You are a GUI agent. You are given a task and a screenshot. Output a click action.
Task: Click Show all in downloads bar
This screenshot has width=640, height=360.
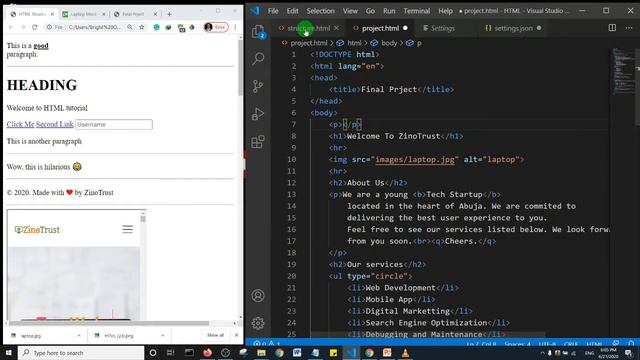click(215, 335)
